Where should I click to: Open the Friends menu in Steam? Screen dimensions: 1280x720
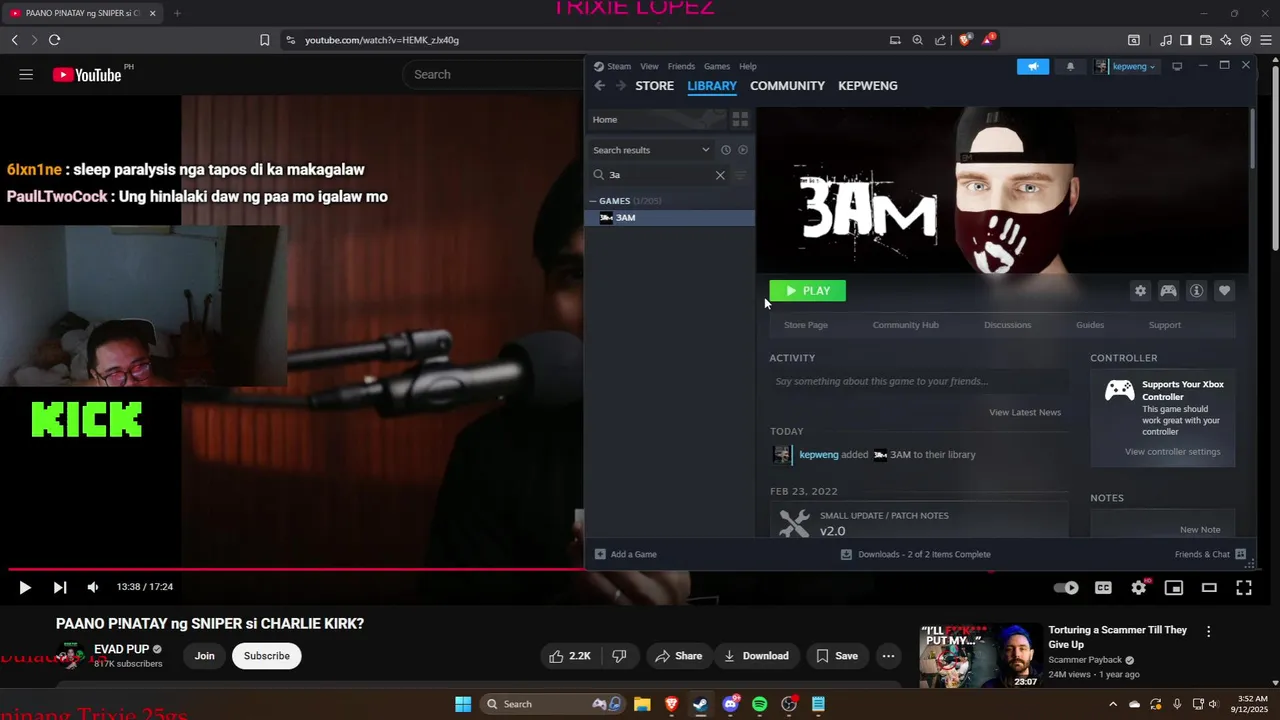pos(681,66)
